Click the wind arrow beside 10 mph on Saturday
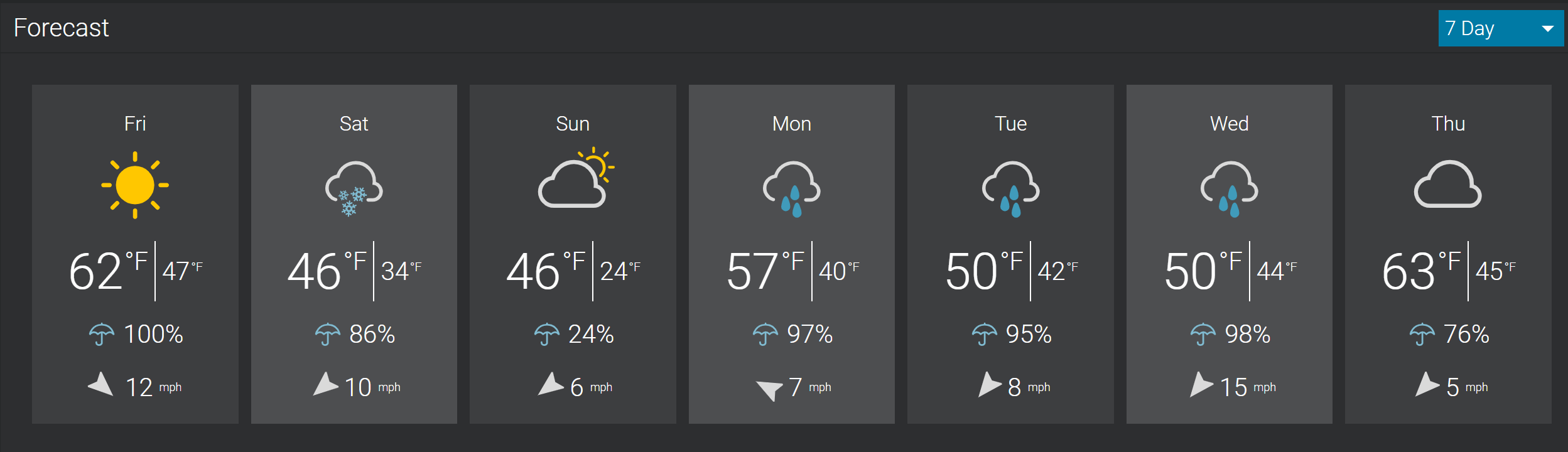The image size is (1568, 452). click(325, 384)
